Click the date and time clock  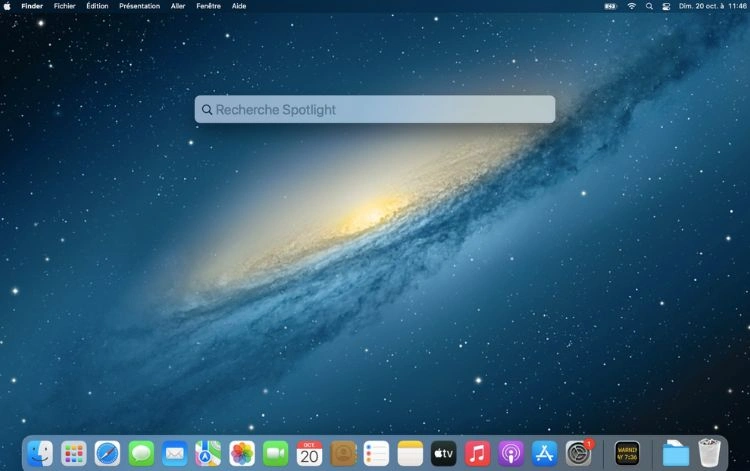713,6
